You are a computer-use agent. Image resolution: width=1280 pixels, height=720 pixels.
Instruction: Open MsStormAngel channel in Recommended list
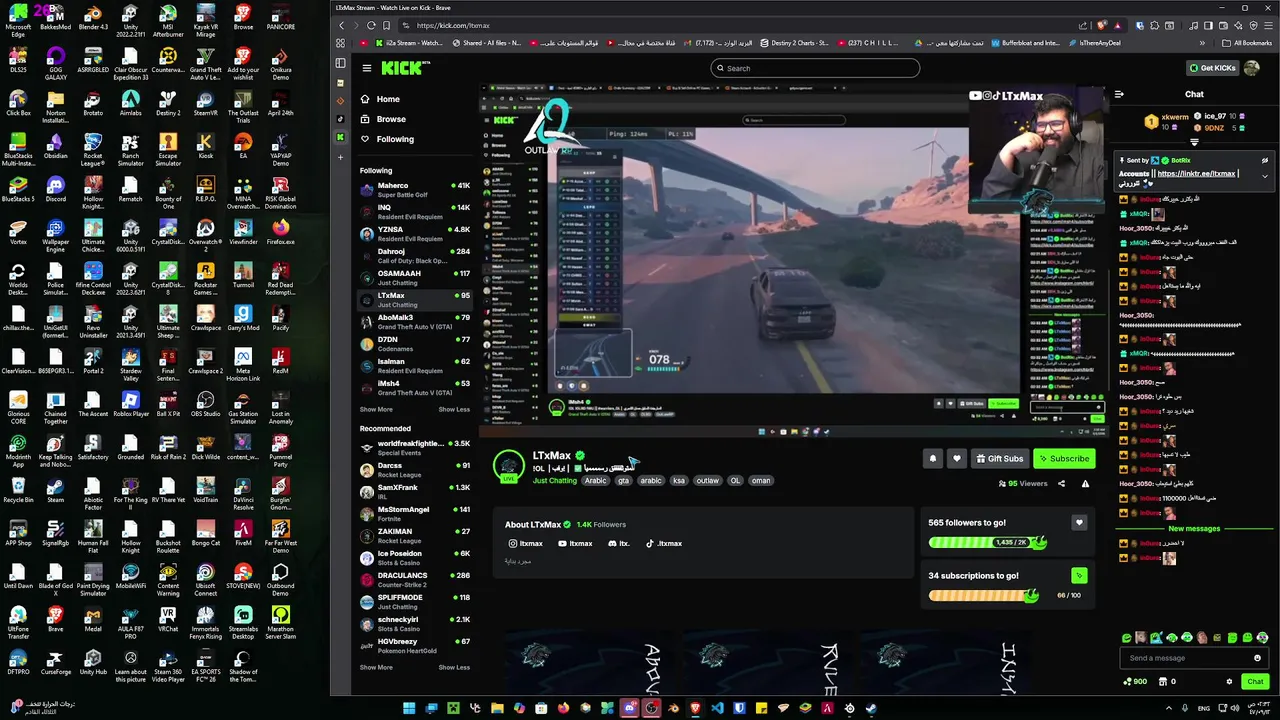(415, 513)
